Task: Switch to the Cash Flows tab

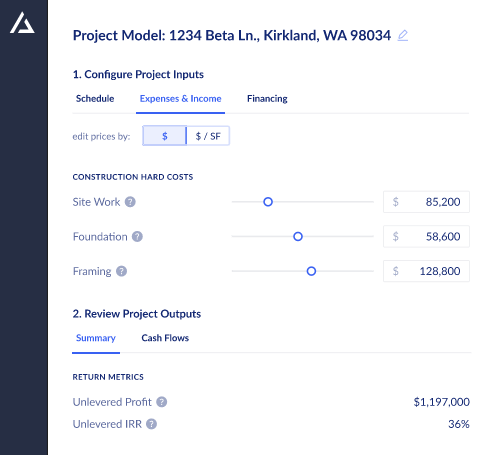Action: 165,338
